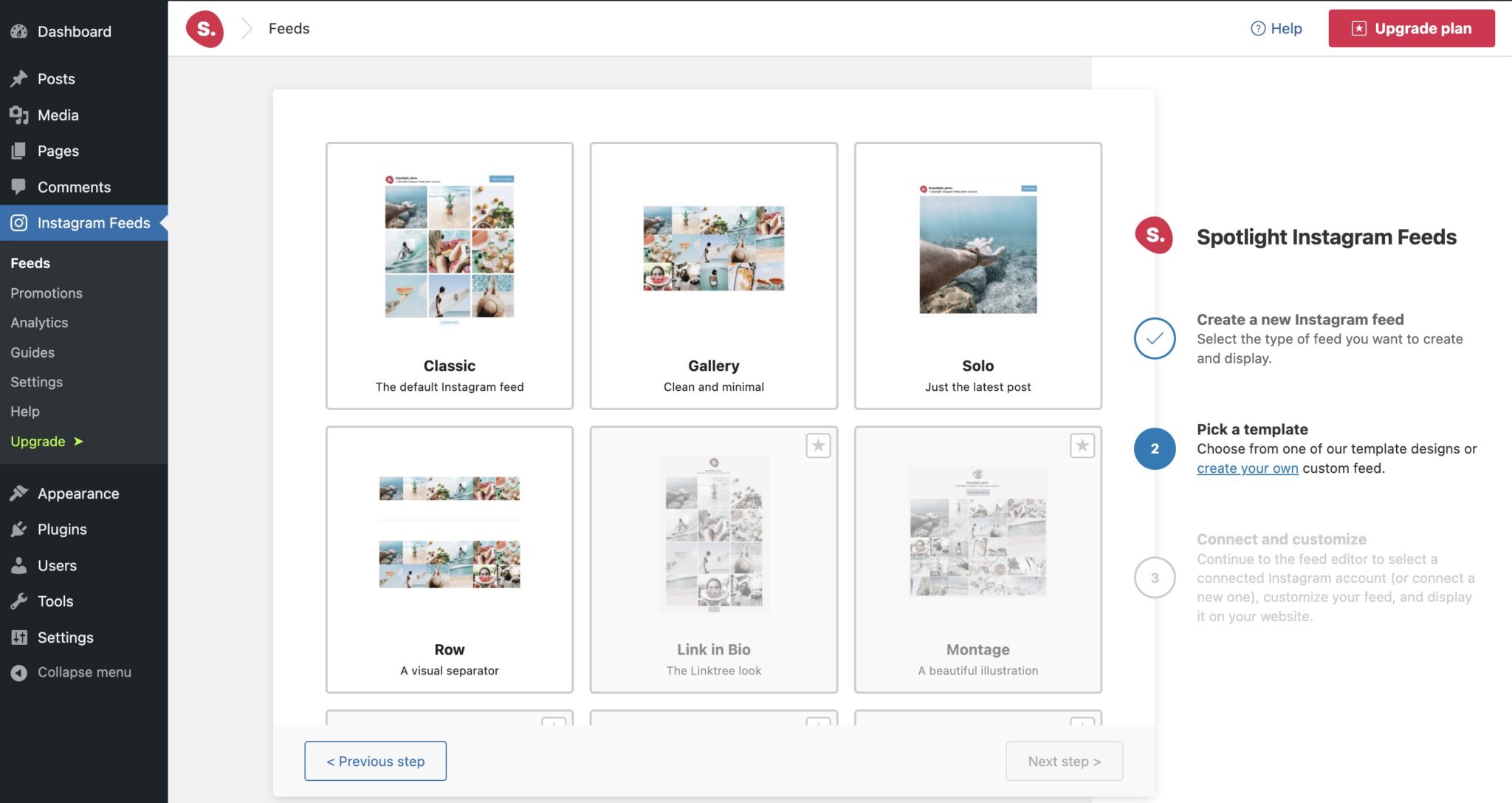Open Promotions submenu item
The image size is (1512, 803).
[47, 293]
